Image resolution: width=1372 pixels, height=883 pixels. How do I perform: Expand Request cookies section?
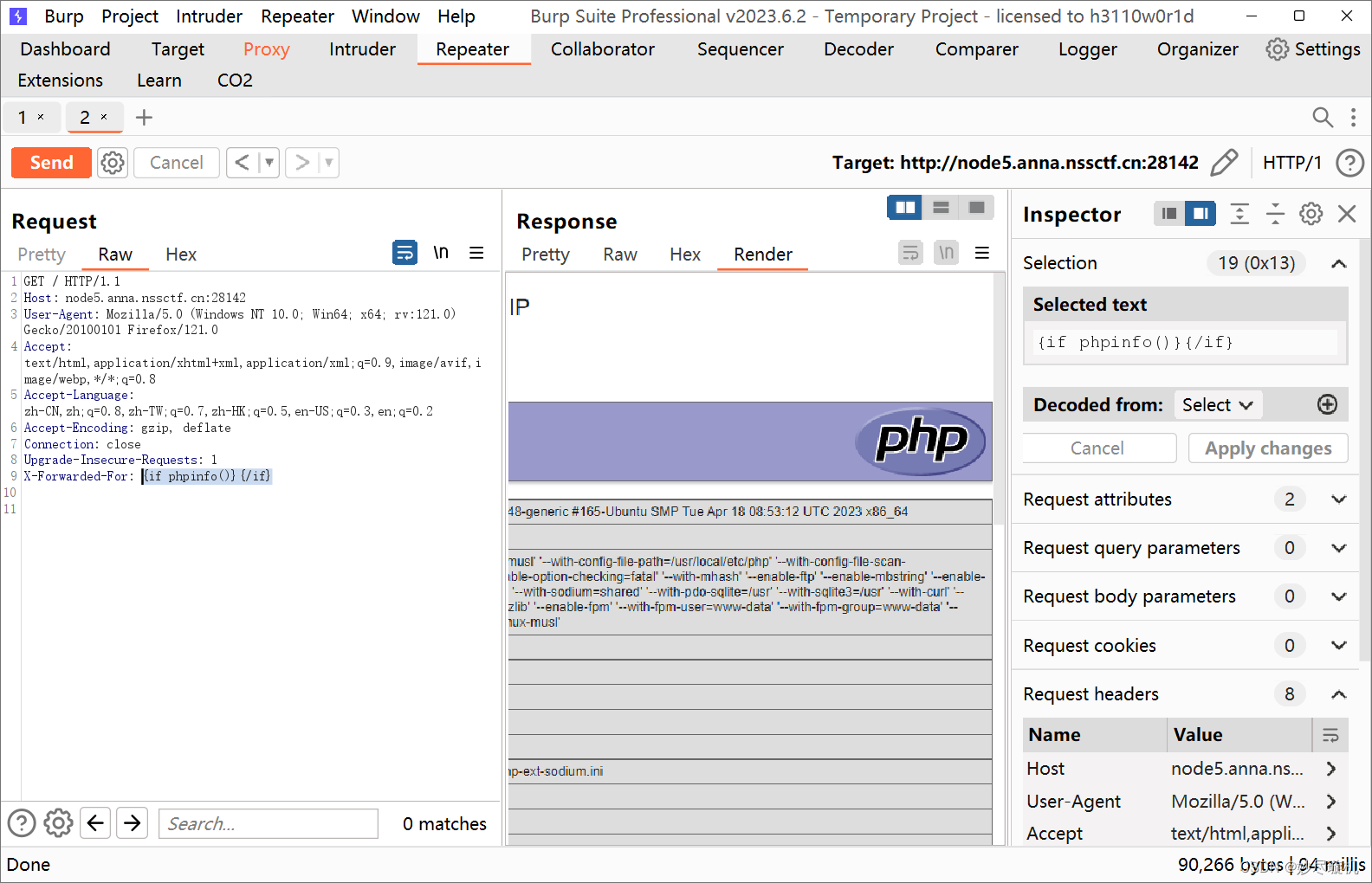[x=1338, y=646]
